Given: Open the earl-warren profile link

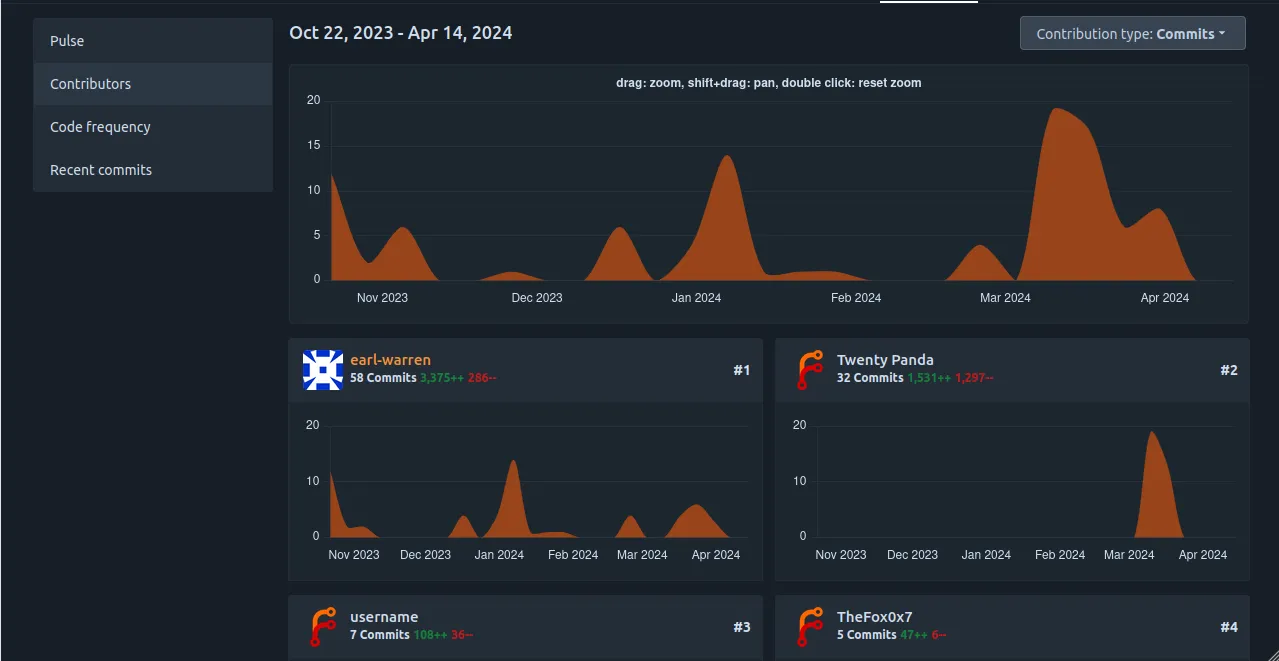Looking at the screenshot, I should (389, 360).
